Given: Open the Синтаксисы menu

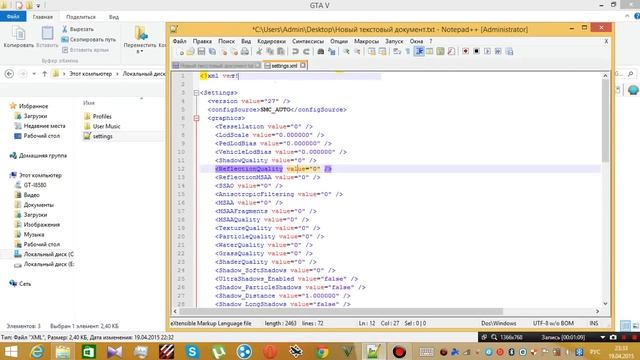Looking at the screenshot, I should (x=308, y=41).
